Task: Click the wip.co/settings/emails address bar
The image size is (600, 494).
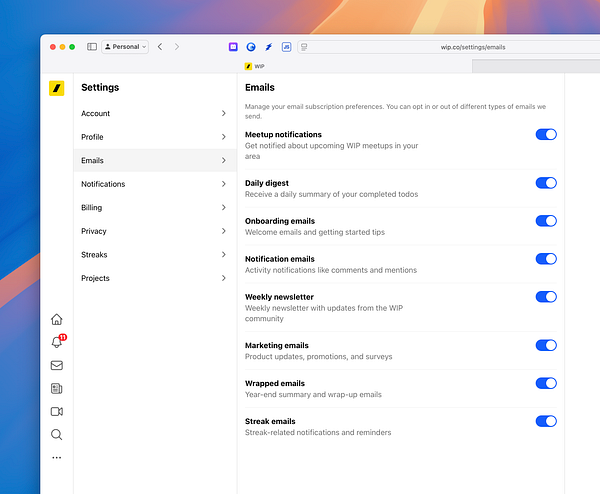Action: 449,47
